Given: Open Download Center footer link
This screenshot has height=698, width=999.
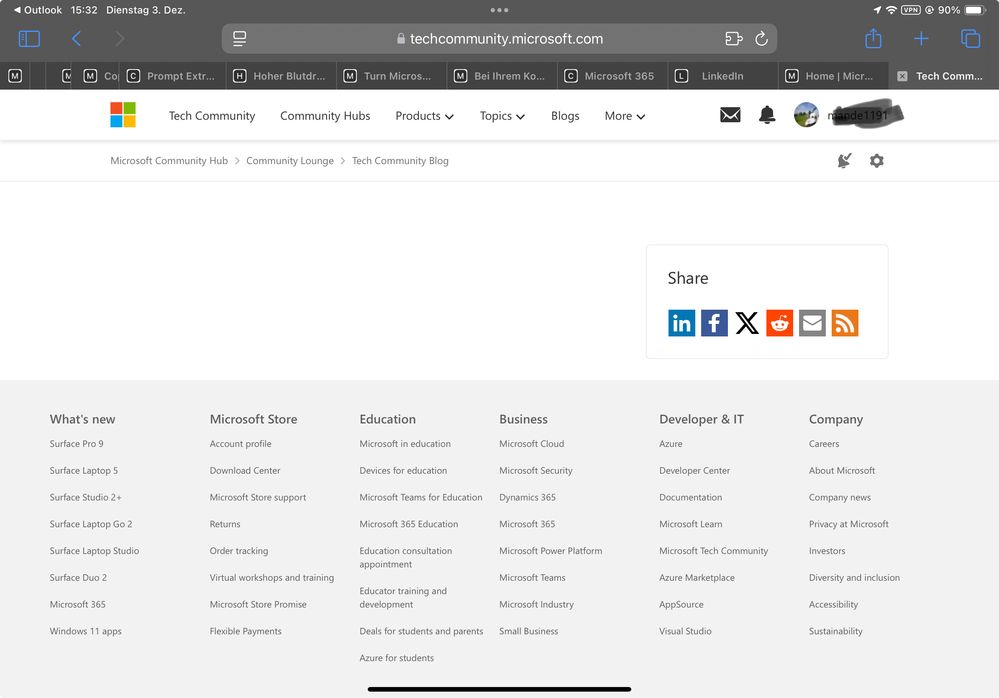Looking at the screenshot, I should (245, 470).
